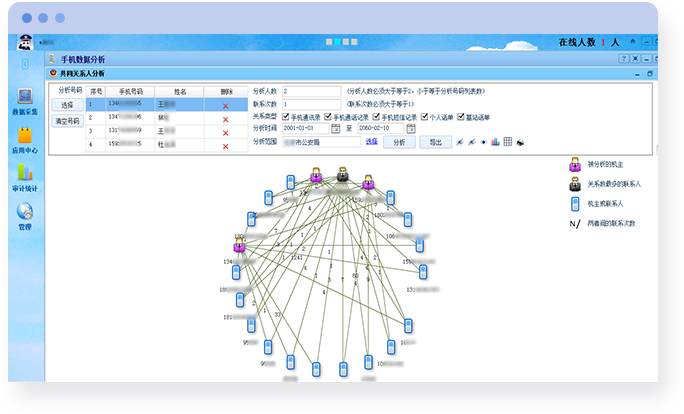
Task: Open the 审计统计 chart icon
Action: (25, 175)
